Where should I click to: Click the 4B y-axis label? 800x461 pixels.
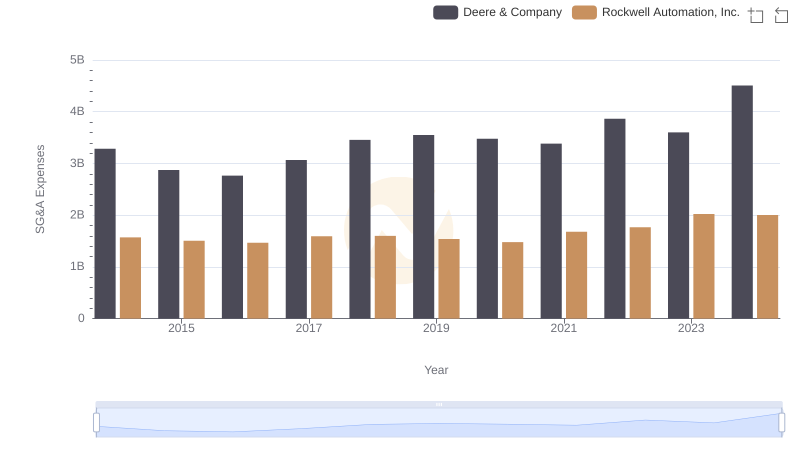[x=78, y=111]
